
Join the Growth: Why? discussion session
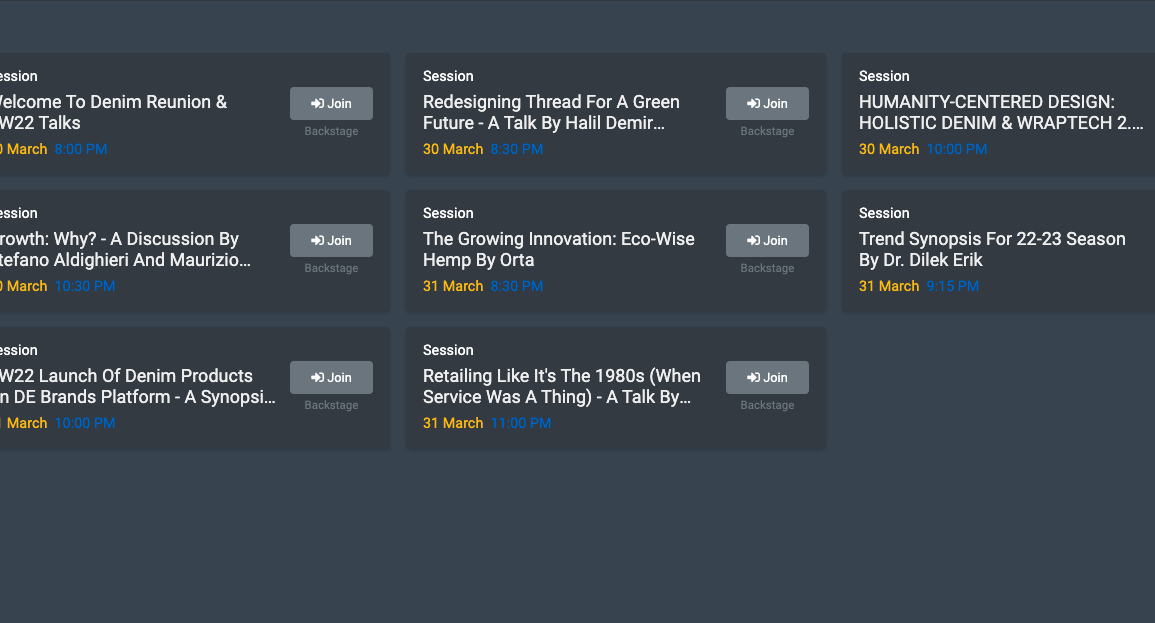(x=331, y=240)
